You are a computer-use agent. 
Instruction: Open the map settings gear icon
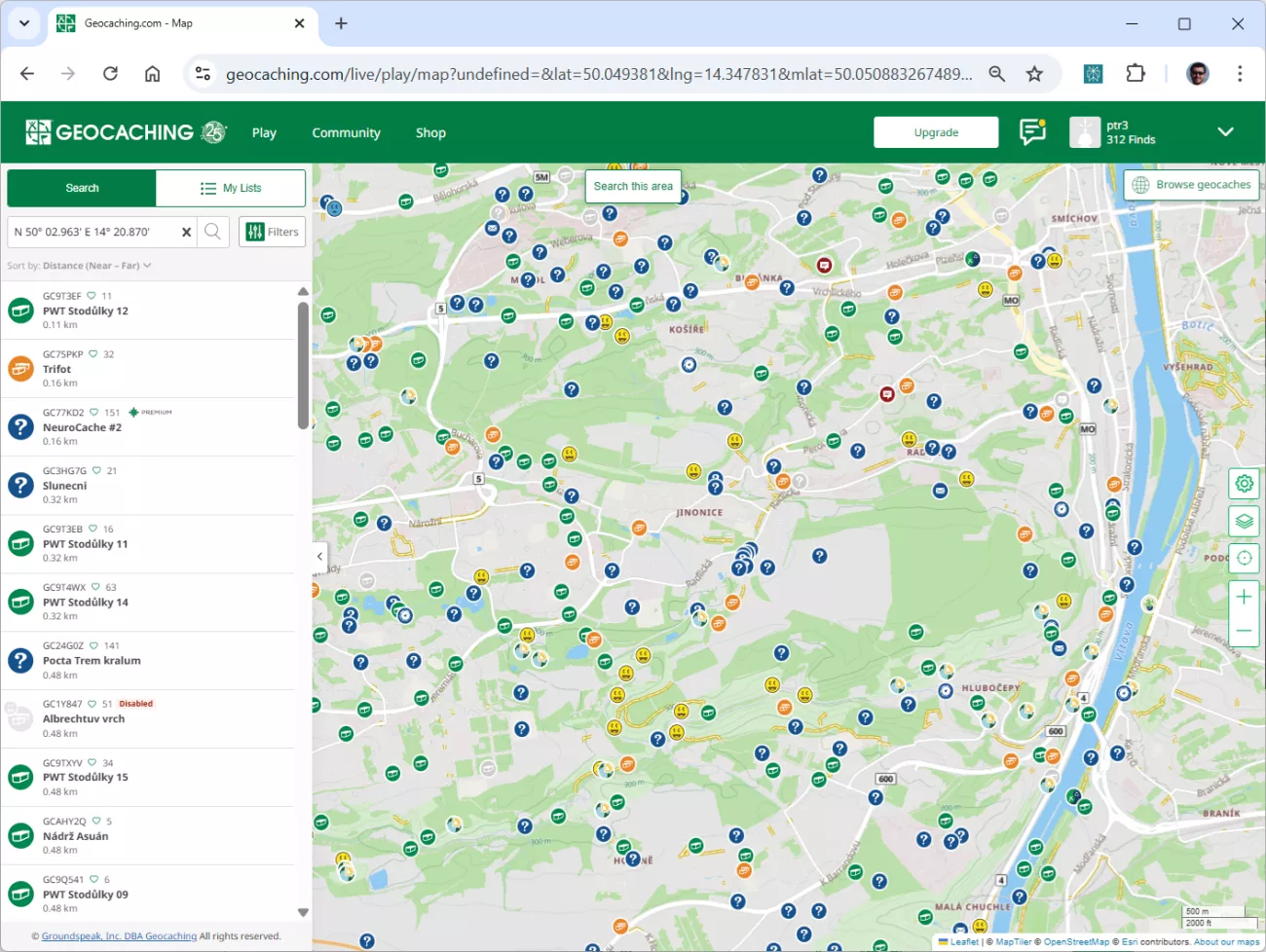tap(1244, 484)
